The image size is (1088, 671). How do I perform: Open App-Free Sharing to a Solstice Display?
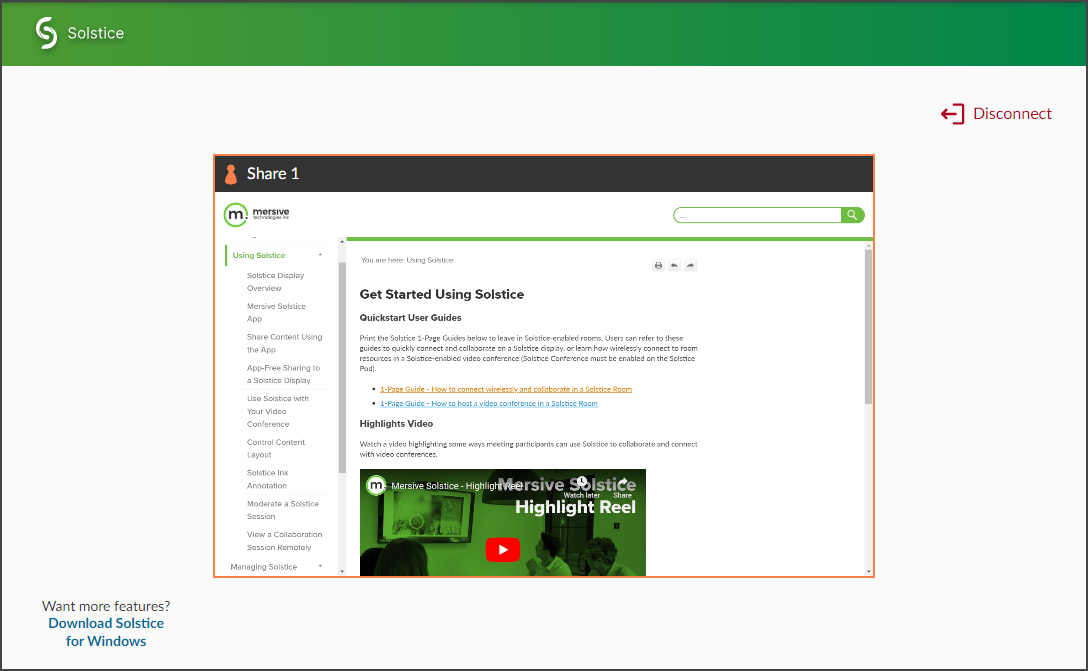[x=283, y=374]
